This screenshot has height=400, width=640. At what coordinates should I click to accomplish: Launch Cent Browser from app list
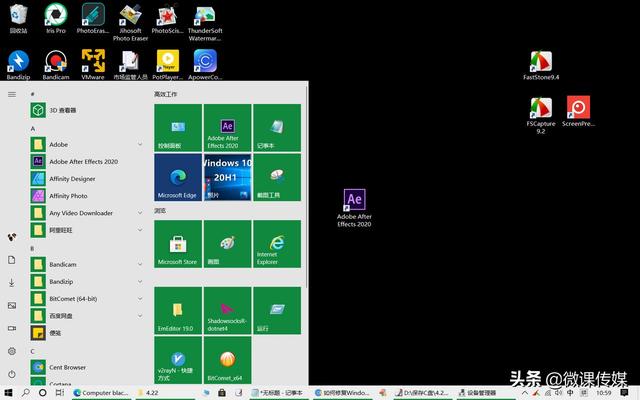(87, 367)
